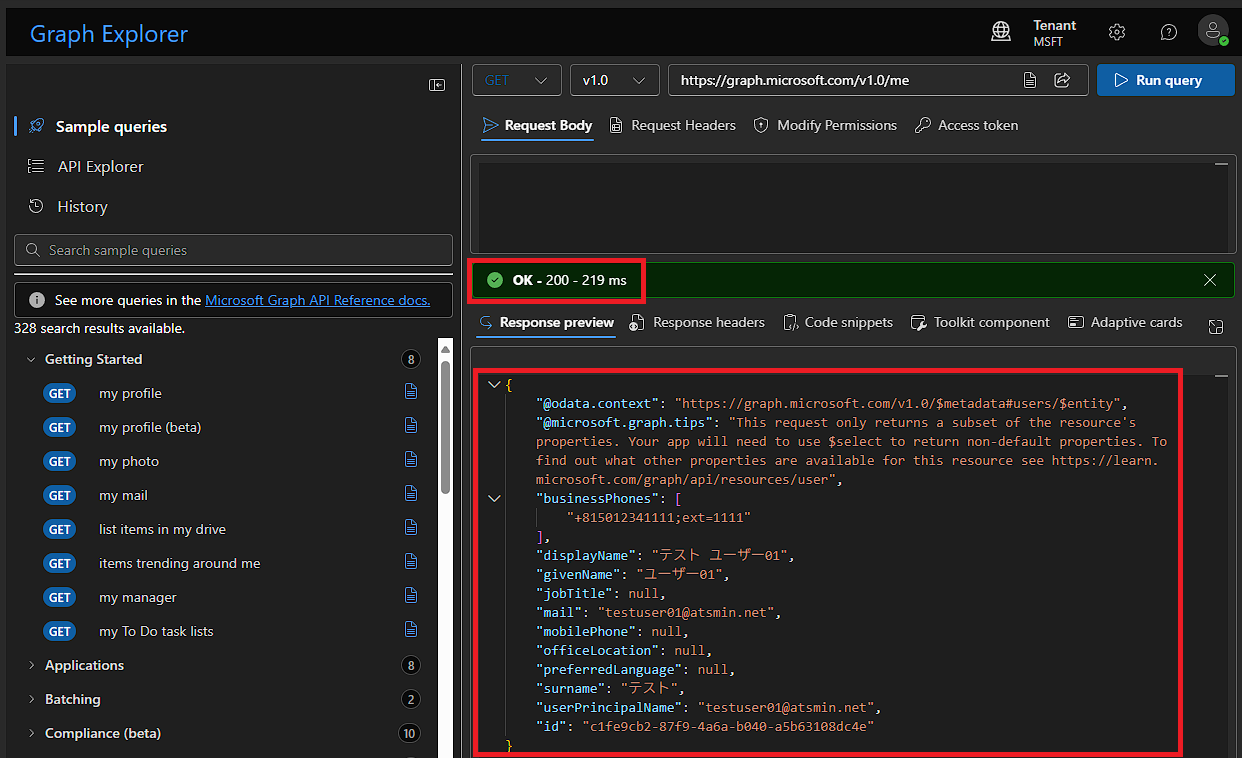This screenshot has width=1242, height=758.
Task: Click the Tenant globe icon
Action: coord(1001,31)
